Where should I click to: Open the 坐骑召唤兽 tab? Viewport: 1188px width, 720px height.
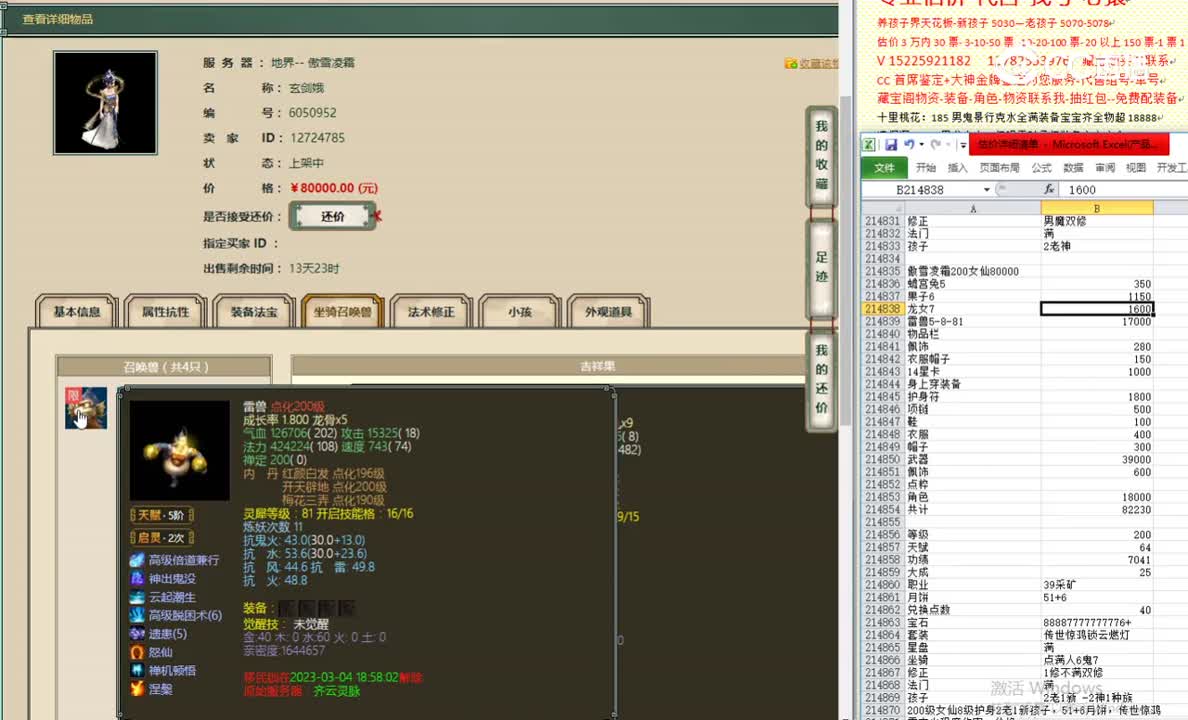[342, 311]
